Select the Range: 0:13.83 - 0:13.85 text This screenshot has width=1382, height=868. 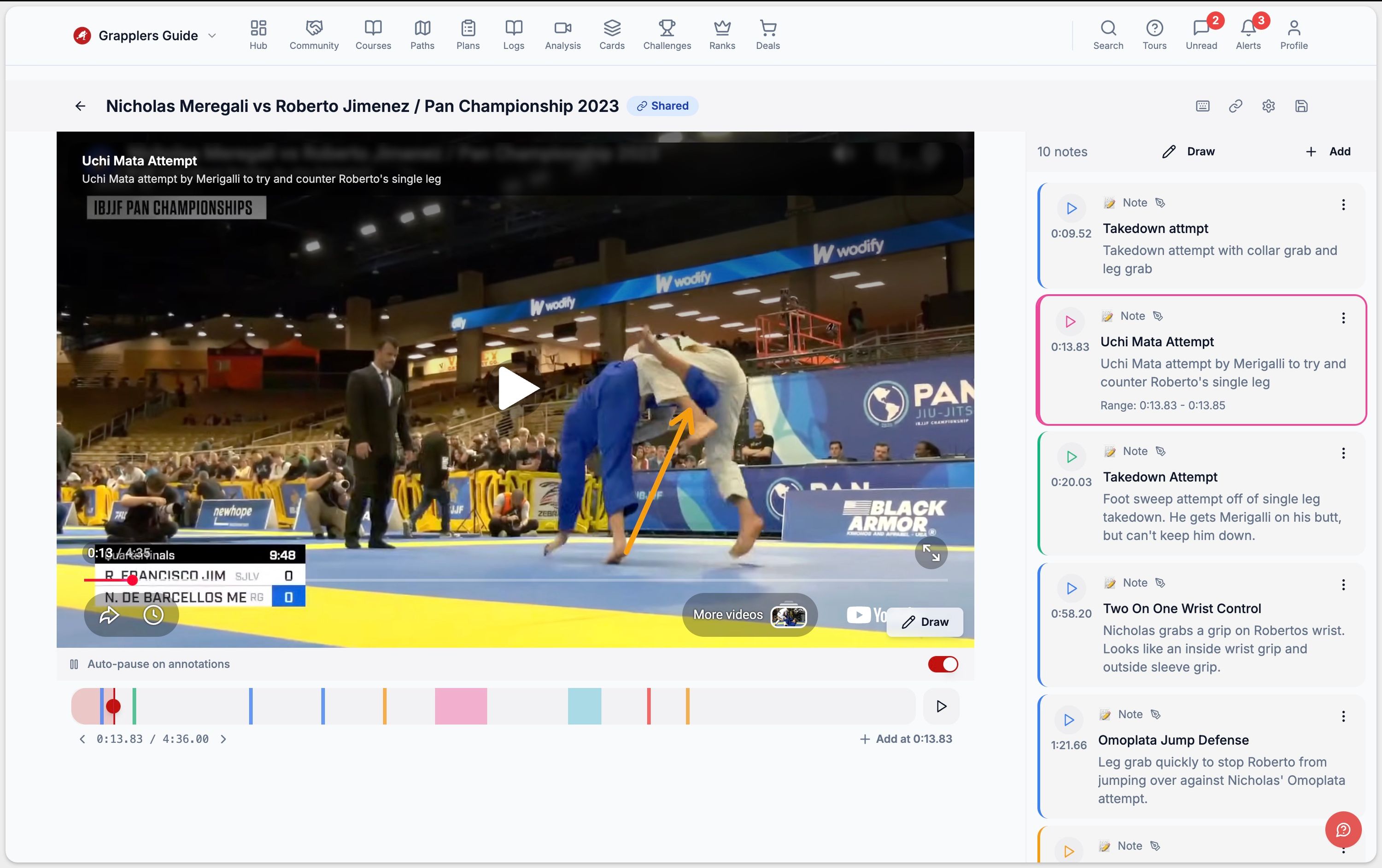1162,405
